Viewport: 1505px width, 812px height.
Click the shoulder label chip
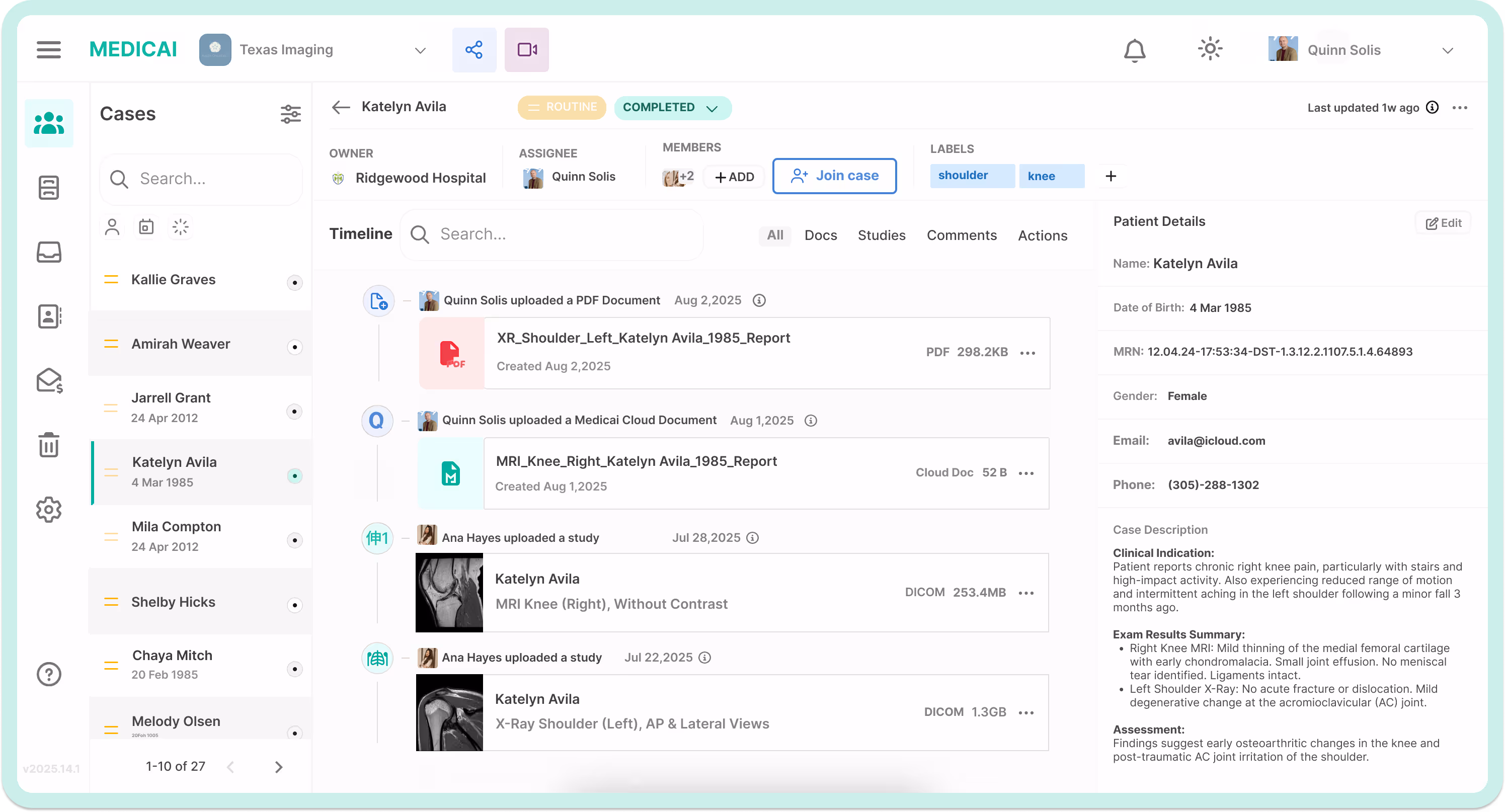click(x=971, y=176)
